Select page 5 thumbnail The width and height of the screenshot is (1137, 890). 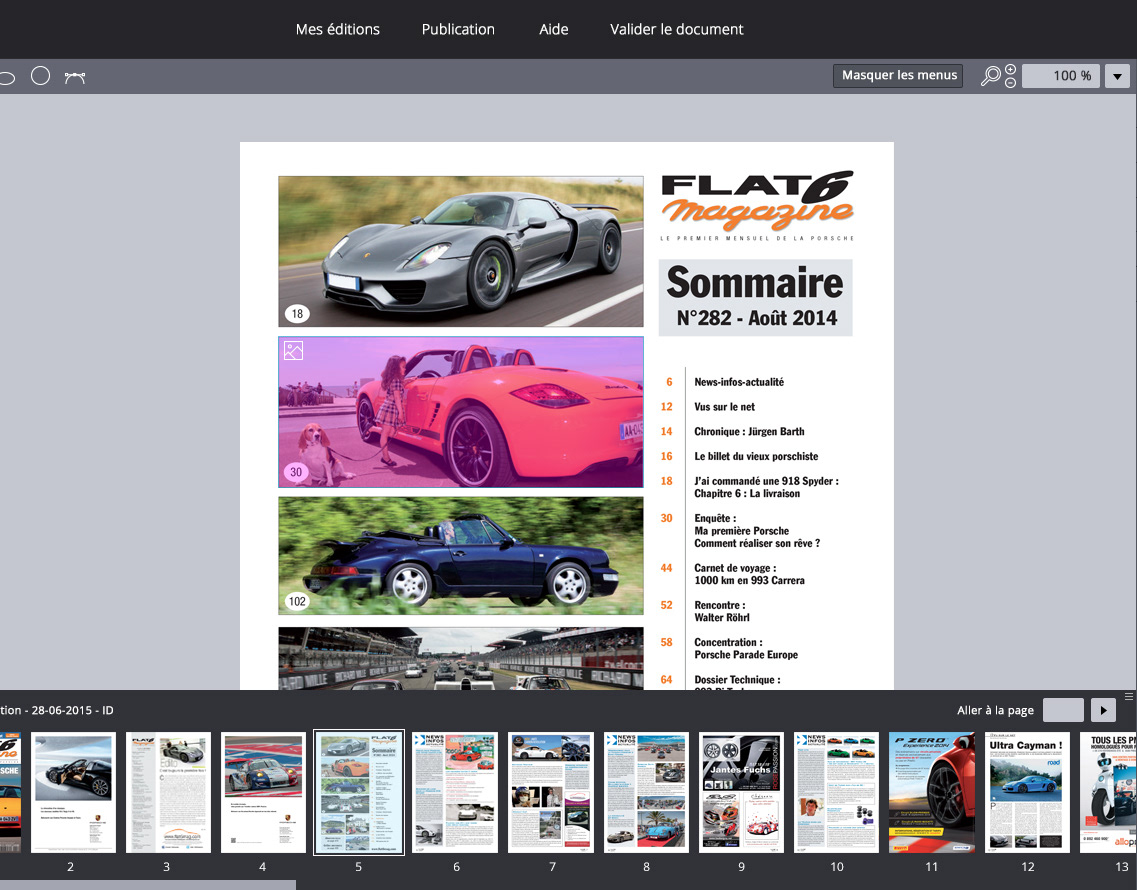[359, 792]
